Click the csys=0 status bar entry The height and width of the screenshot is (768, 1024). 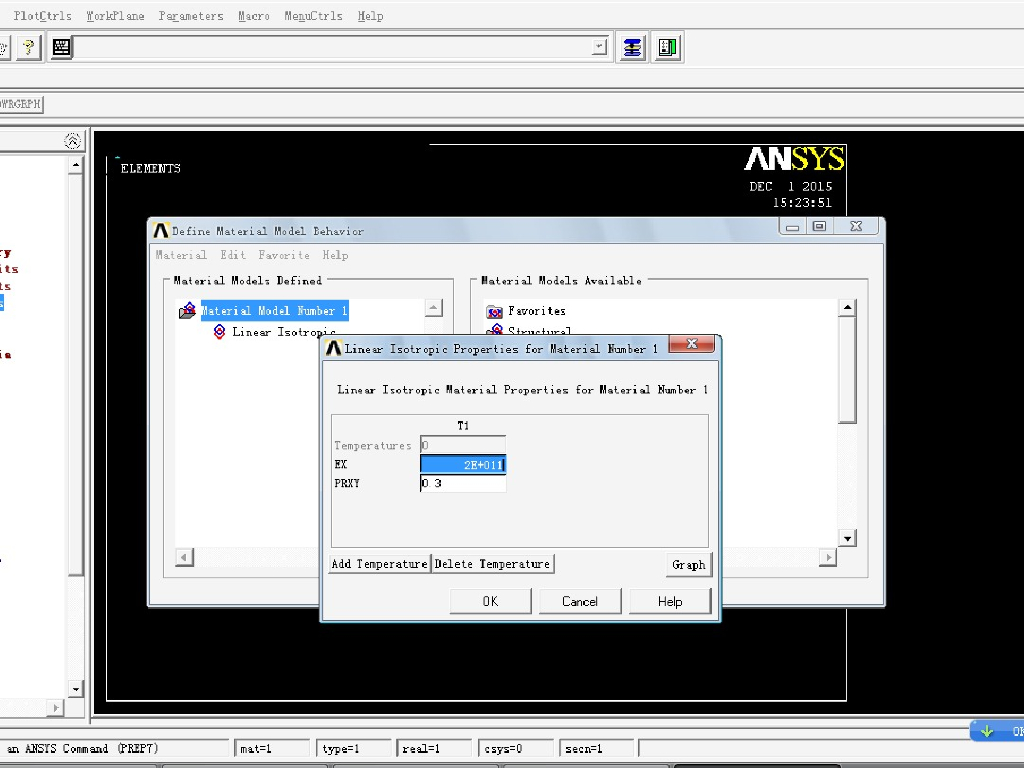(515, 748)
